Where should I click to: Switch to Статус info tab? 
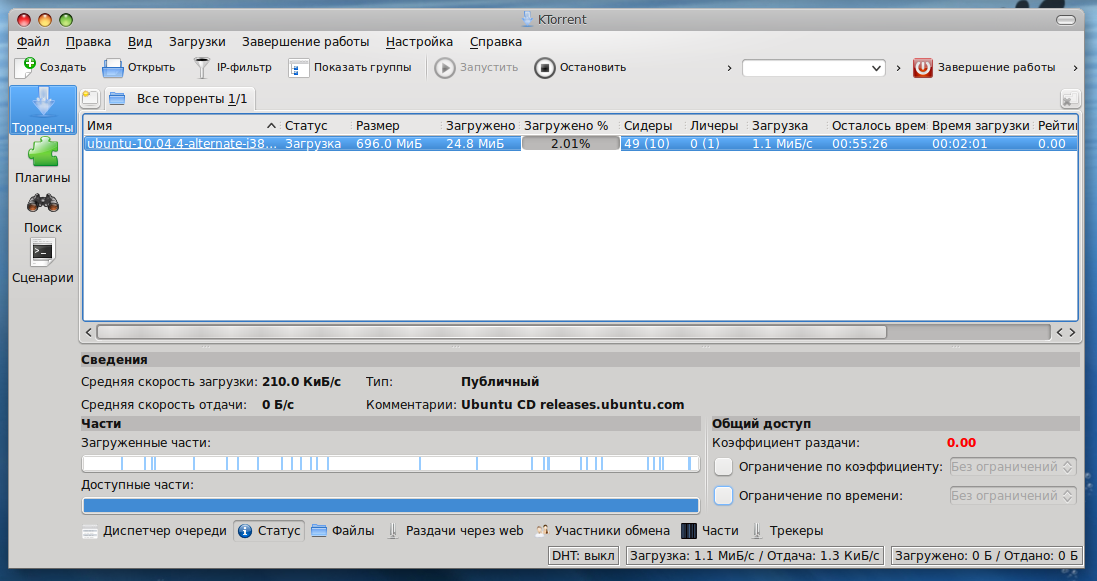(269, 531)
